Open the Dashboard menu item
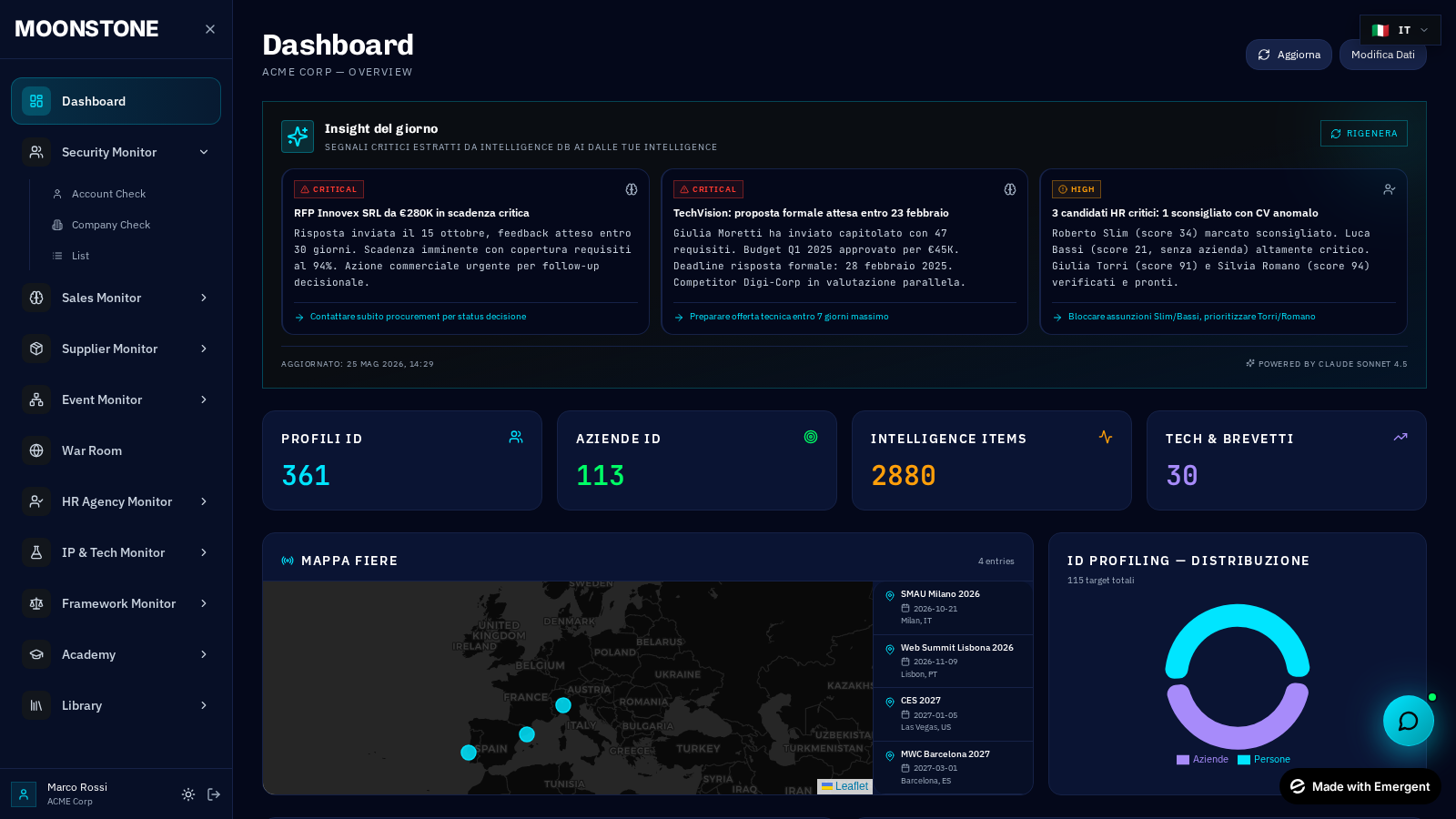Viewport: 1456px width, 819px height. 116,101
